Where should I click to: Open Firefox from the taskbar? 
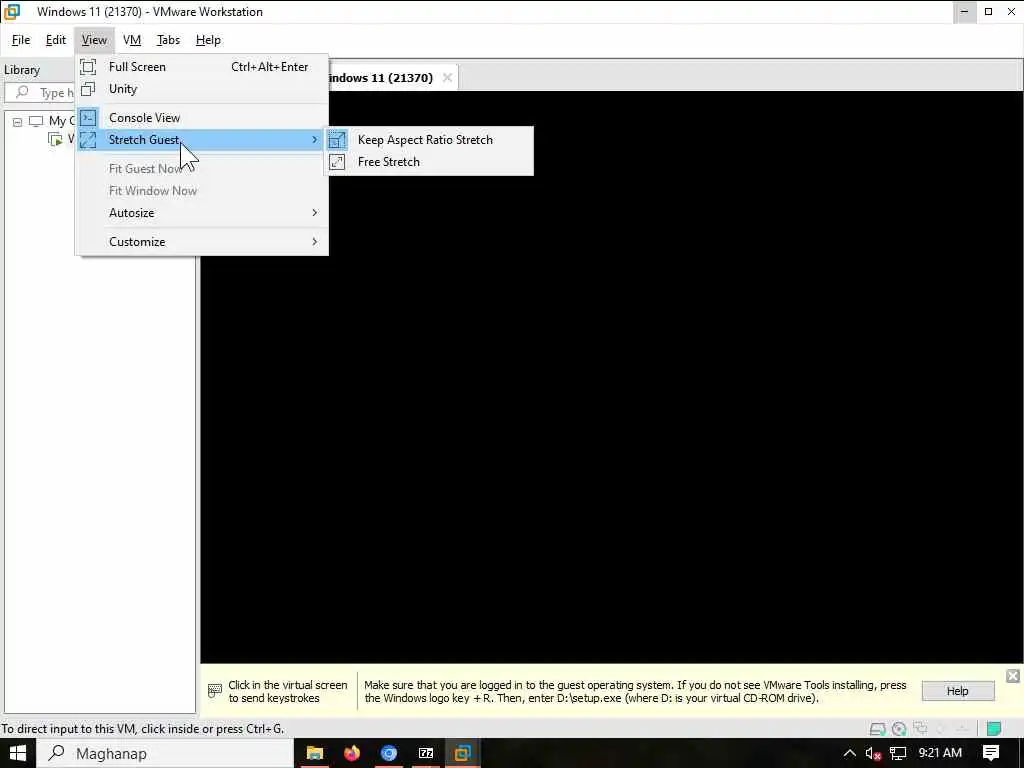[x=352, y=754]
